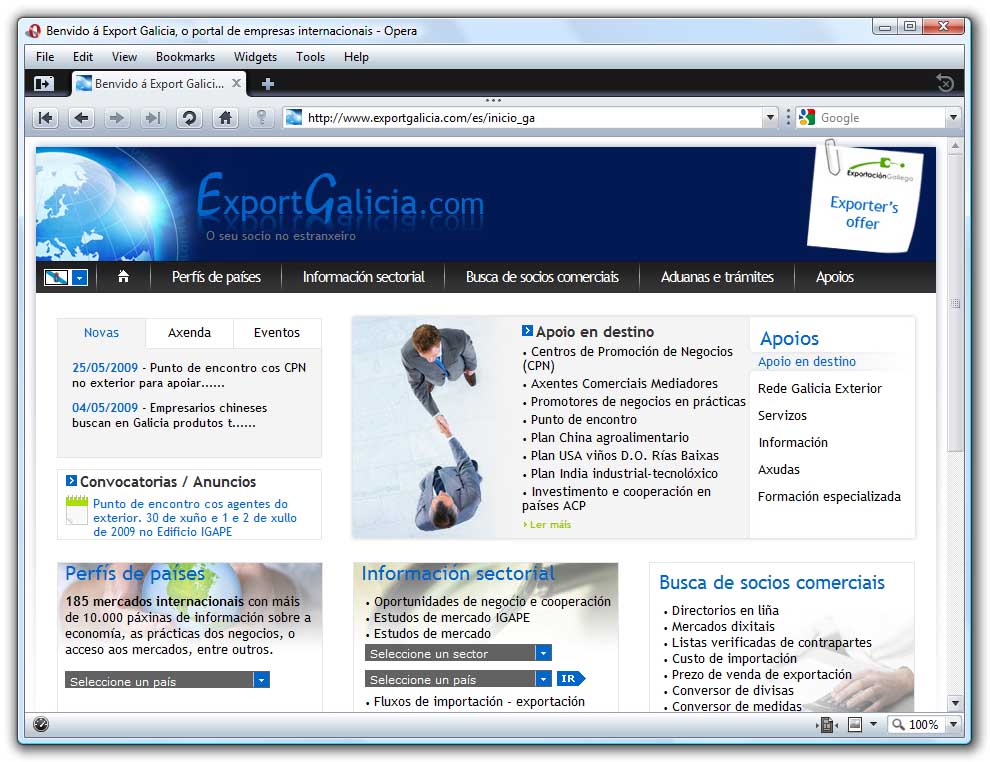Click the arrow icon beside Apoio en destino
Image resolution: width=990 pixels, height=762 pixels.
click(x=527, y=330)
